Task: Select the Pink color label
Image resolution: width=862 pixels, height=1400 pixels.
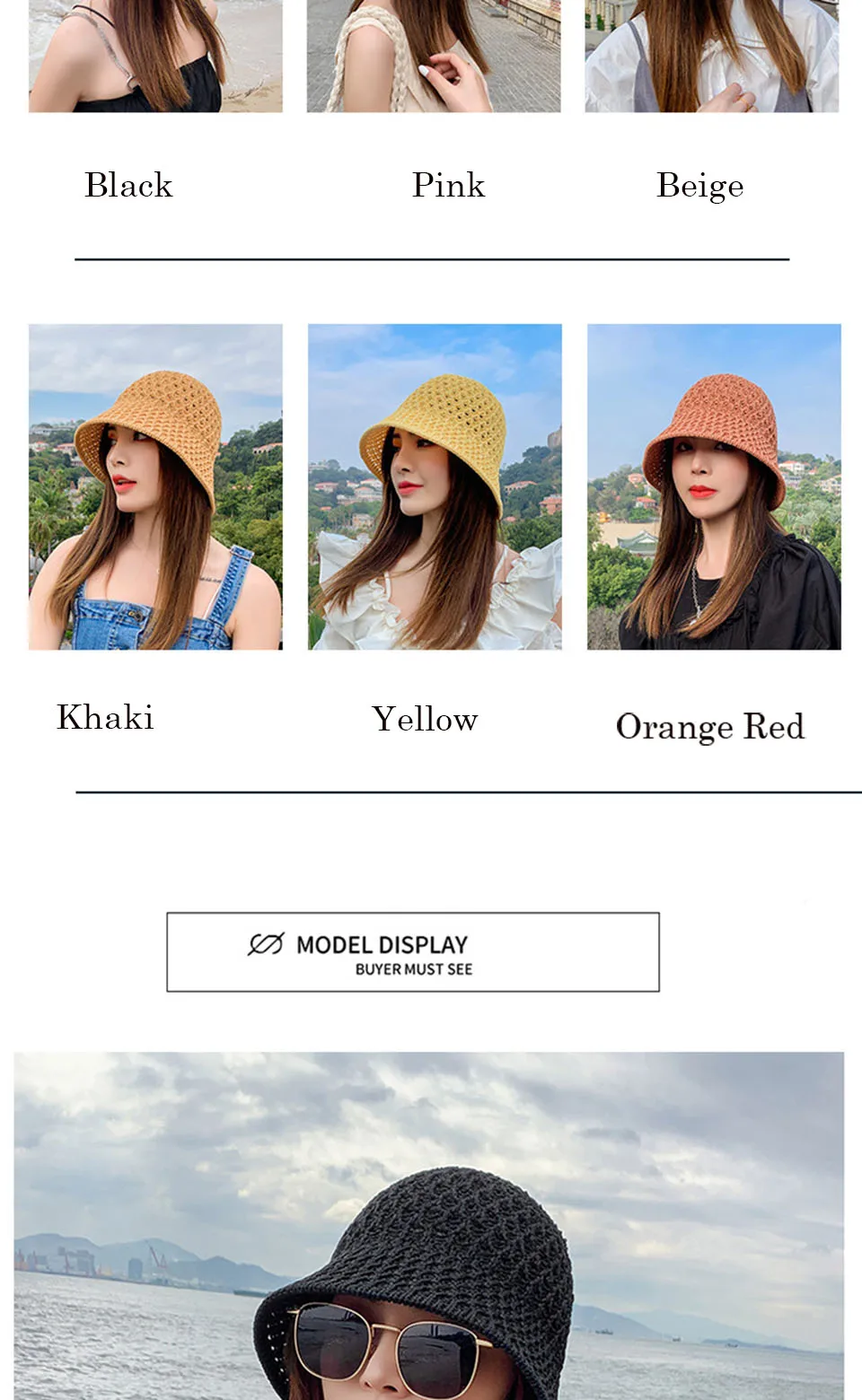Action: pyautogui.click(x=448, y=185)
